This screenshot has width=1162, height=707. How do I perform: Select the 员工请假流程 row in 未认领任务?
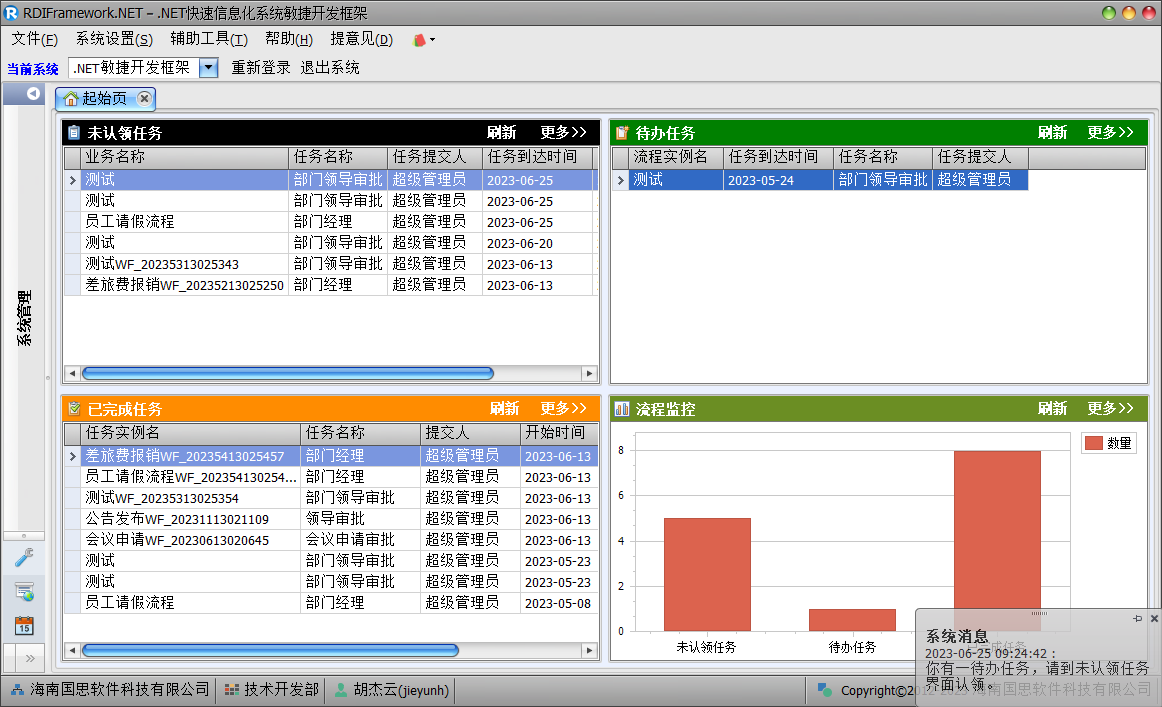pyautogui.click(x=129, y=222)
